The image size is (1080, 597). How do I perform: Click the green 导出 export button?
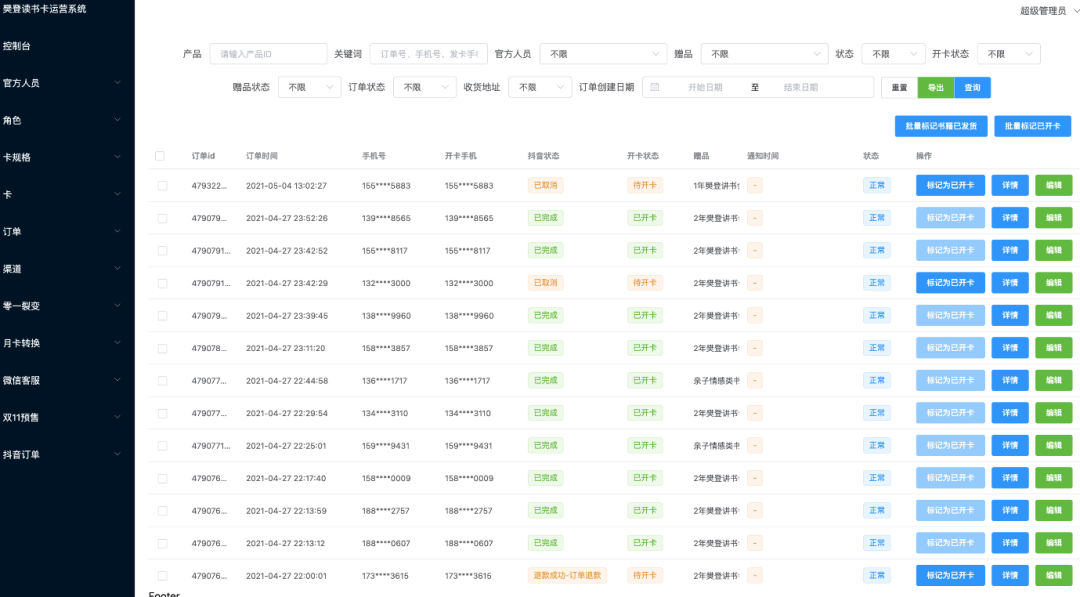[x=936, y=87]
